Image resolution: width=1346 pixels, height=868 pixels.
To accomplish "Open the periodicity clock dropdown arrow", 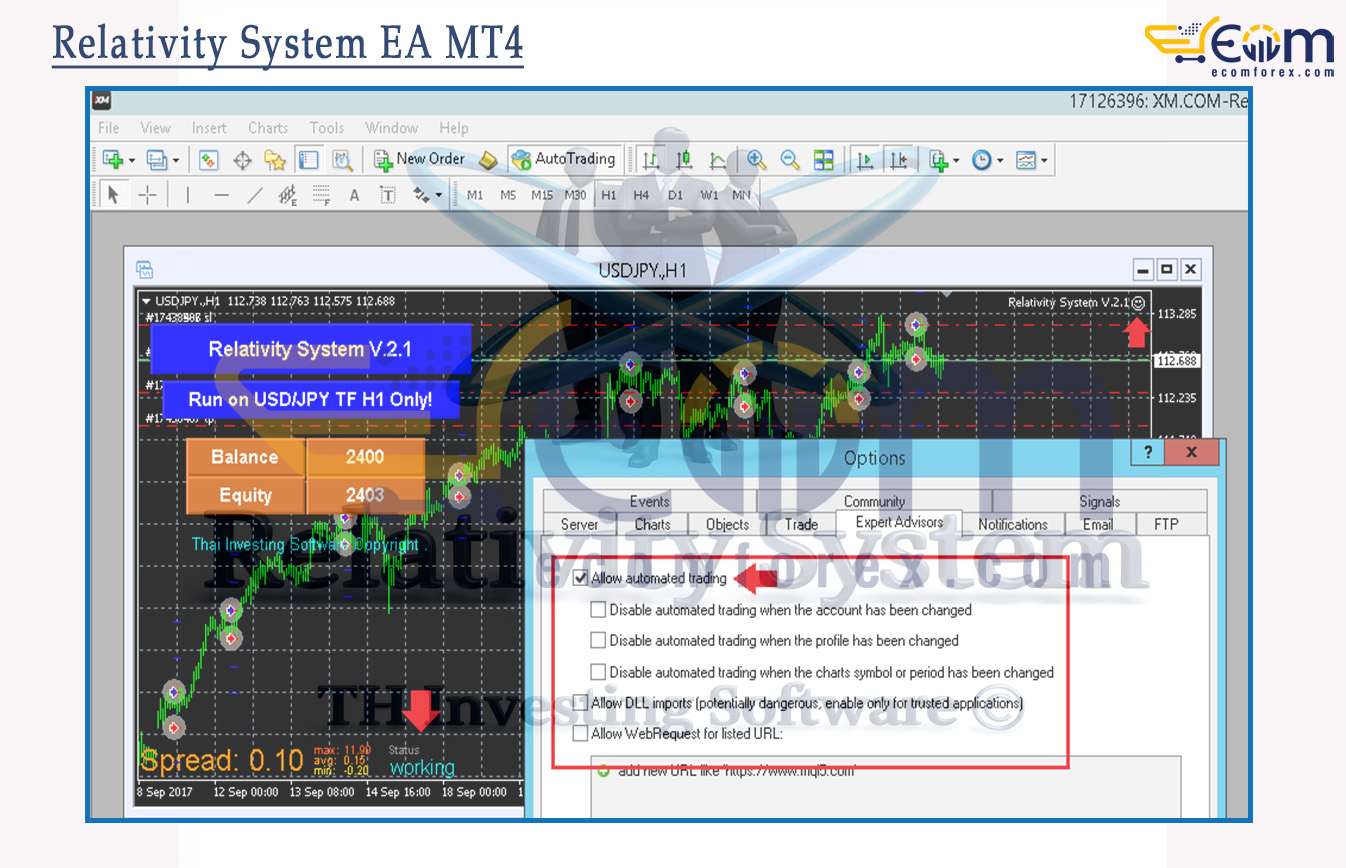I will (x=1000, y=160).
